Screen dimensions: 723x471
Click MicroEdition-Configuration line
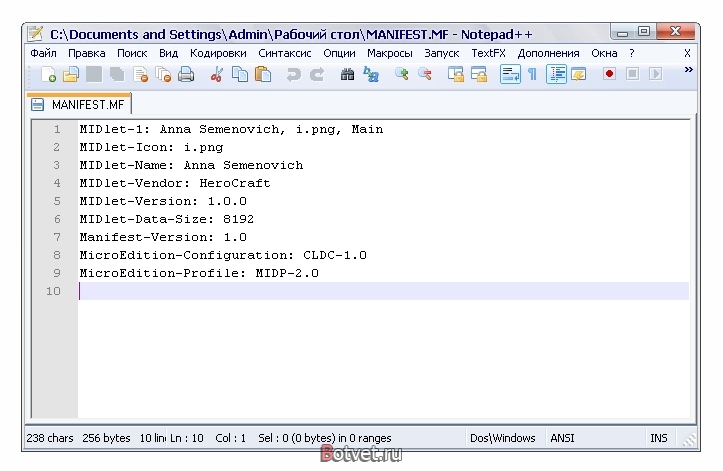223,255
